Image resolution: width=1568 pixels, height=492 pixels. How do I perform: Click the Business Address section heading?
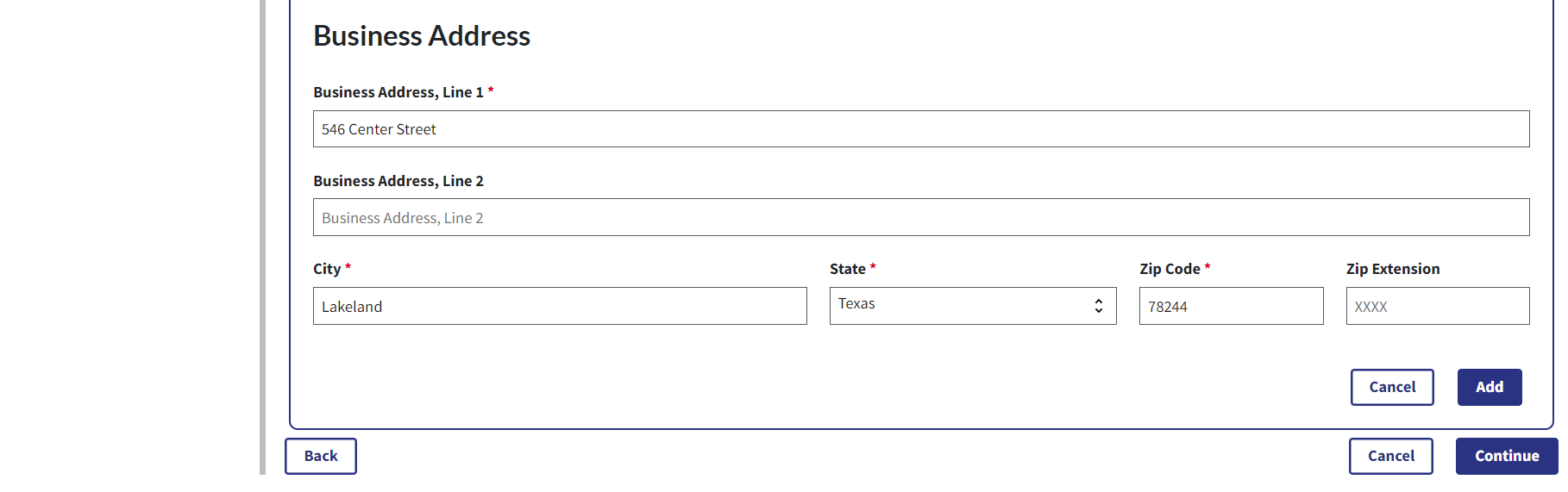click(x=421, y=36)
